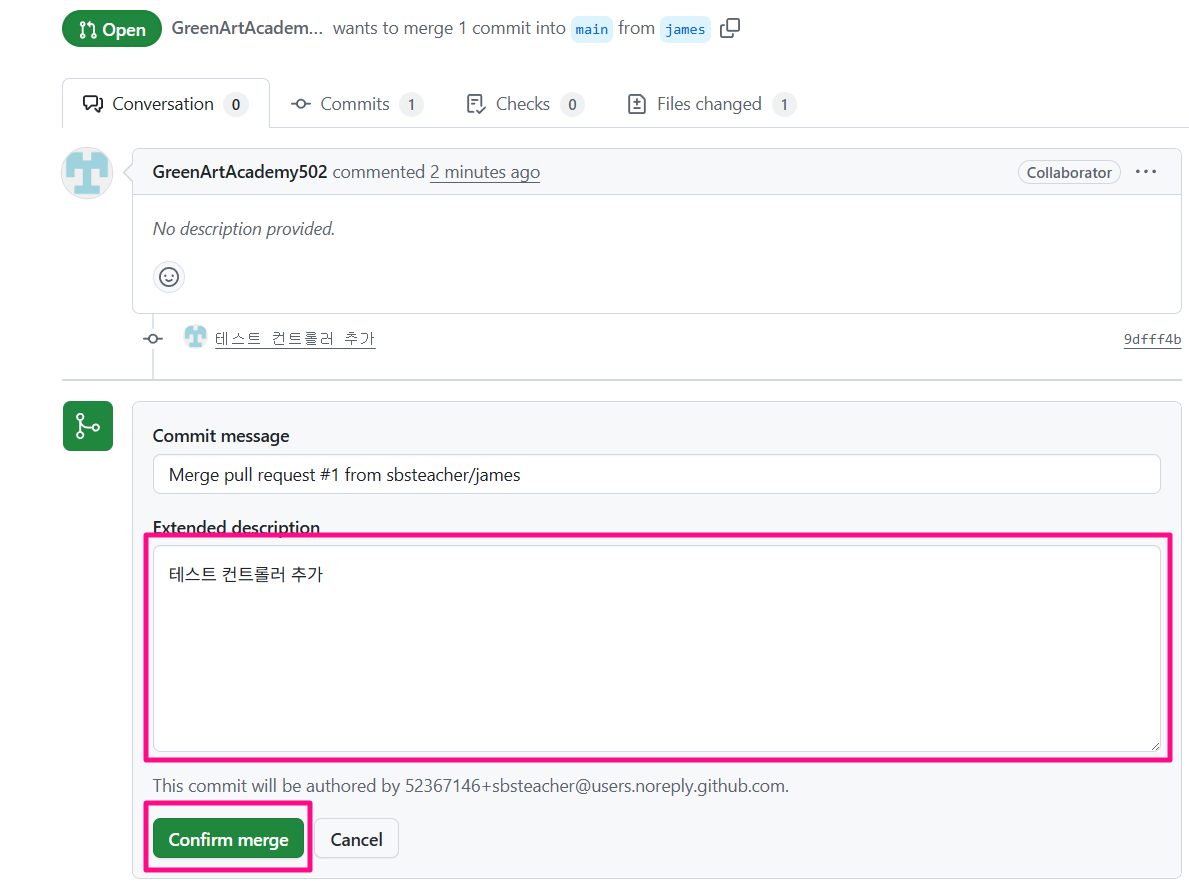Click the No description provided text

(x=244, y=229)
